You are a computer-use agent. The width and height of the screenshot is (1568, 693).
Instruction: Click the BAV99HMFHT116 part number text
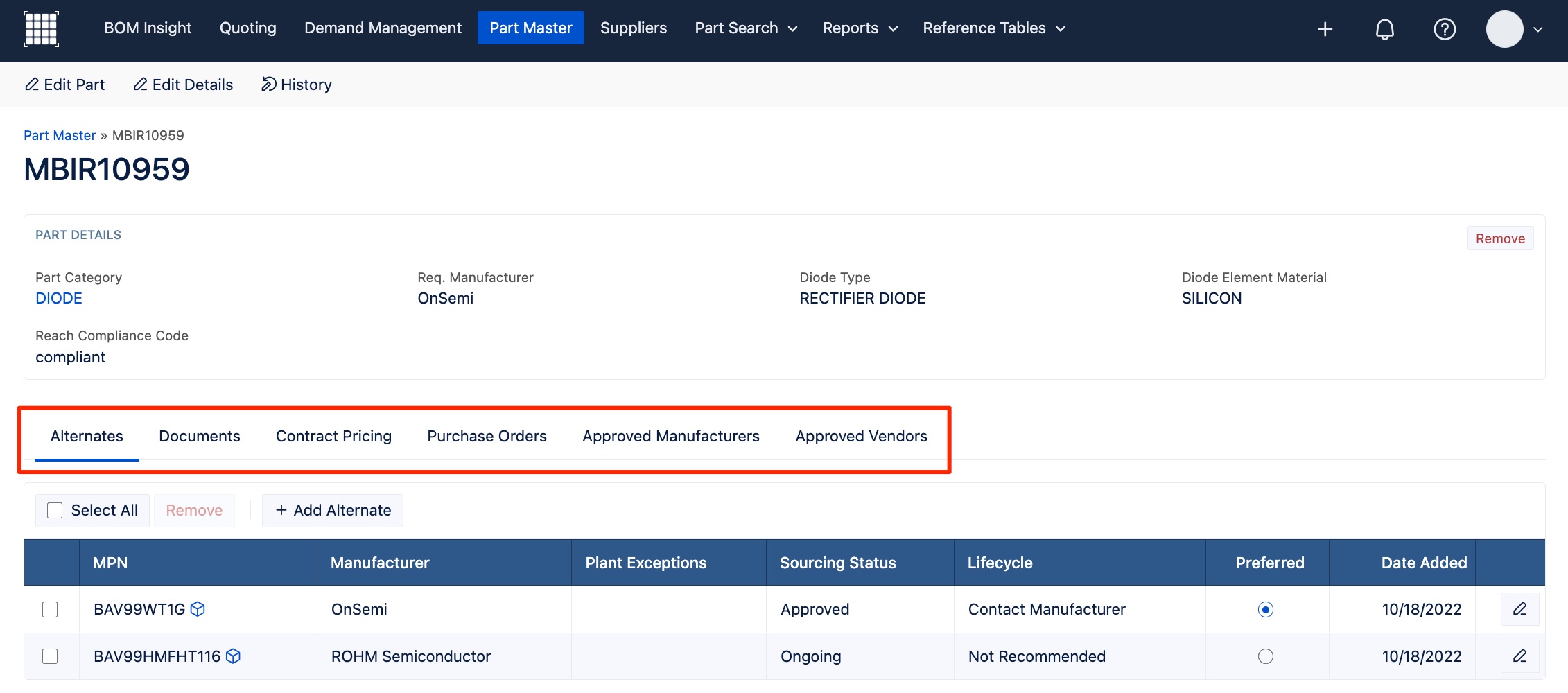[x=157, y=656]
